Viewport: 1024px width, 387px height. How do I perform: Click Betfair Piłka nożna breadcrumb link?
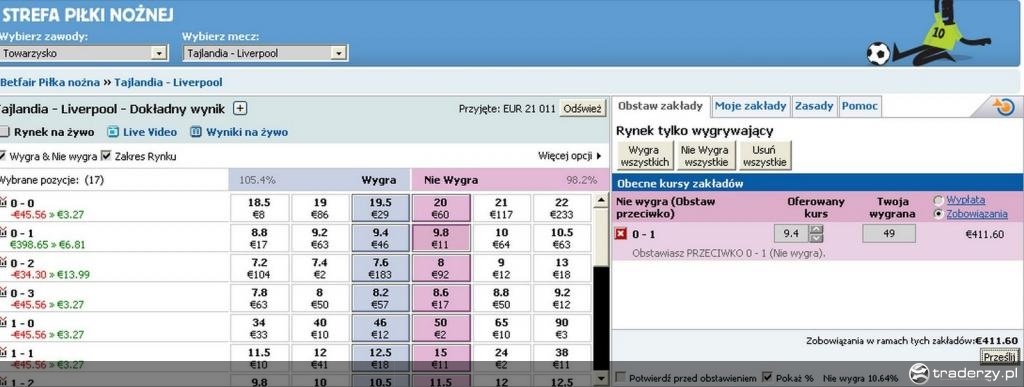[x=50, y=82]
